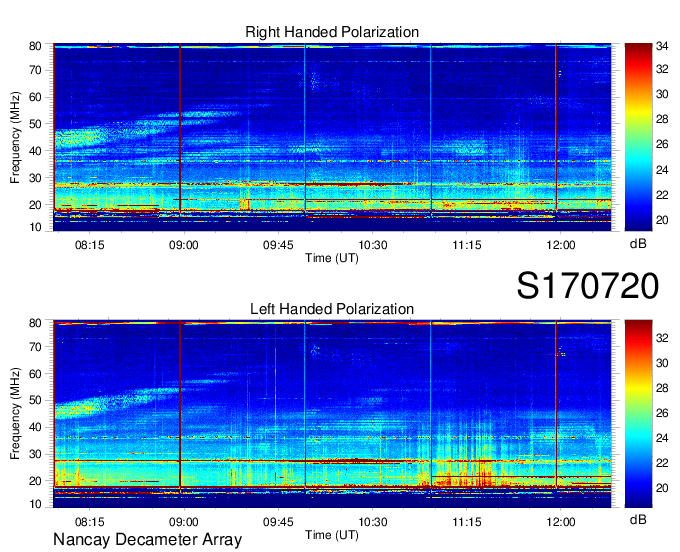Click the '80' frequency tick on left-handed plot
The width and height of the screenshot is (680, 552).
[35, 323]
